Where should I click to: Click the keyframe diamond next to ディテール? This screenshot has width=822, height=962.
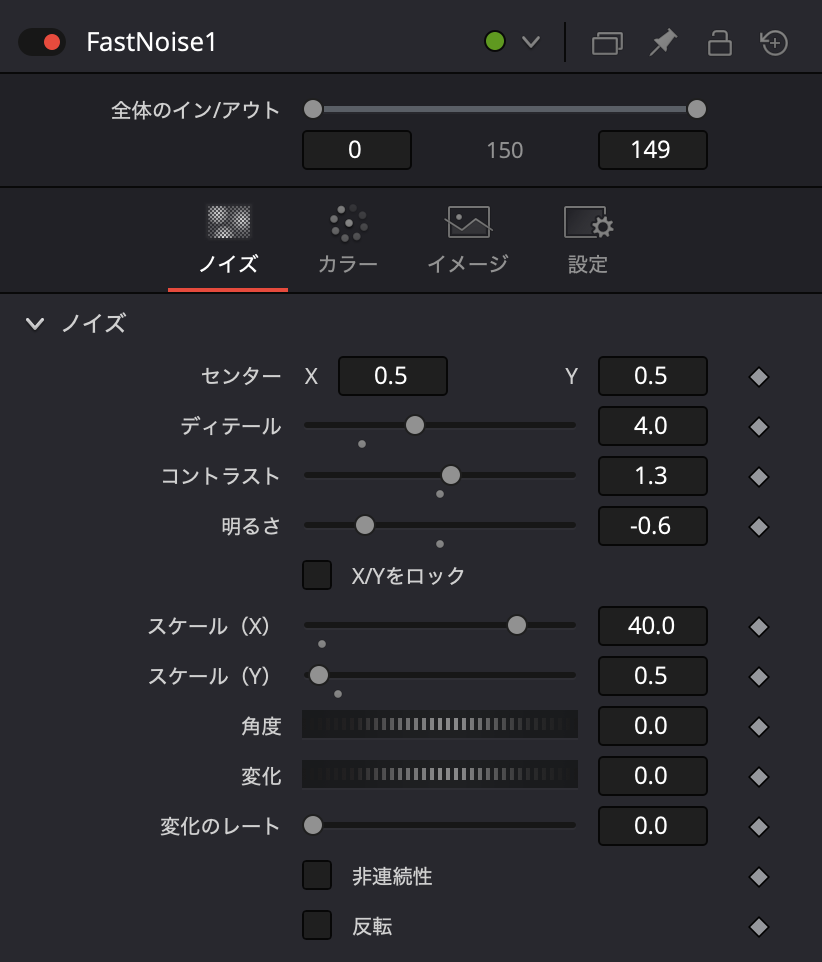pos(758,426)
